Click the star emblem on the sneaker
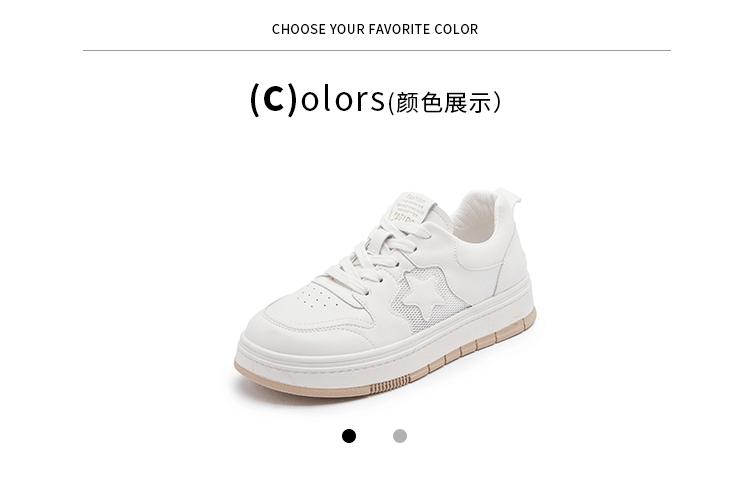Viewport: 750px width, 502px height. point(423,294)
